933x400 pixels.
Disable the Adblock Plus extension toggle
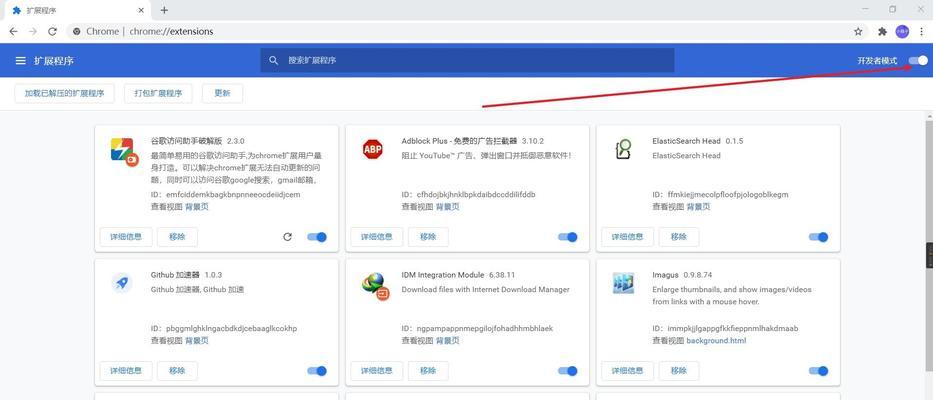pos(568,237)
